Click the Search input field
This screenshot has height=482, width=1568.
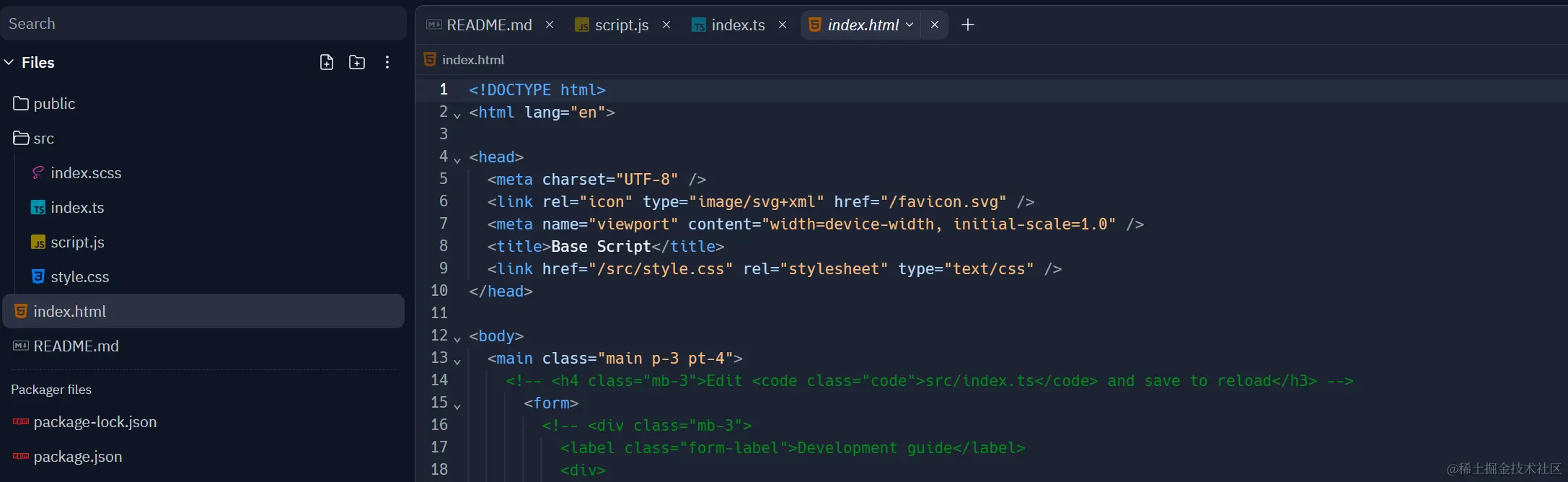click(203, 24)
